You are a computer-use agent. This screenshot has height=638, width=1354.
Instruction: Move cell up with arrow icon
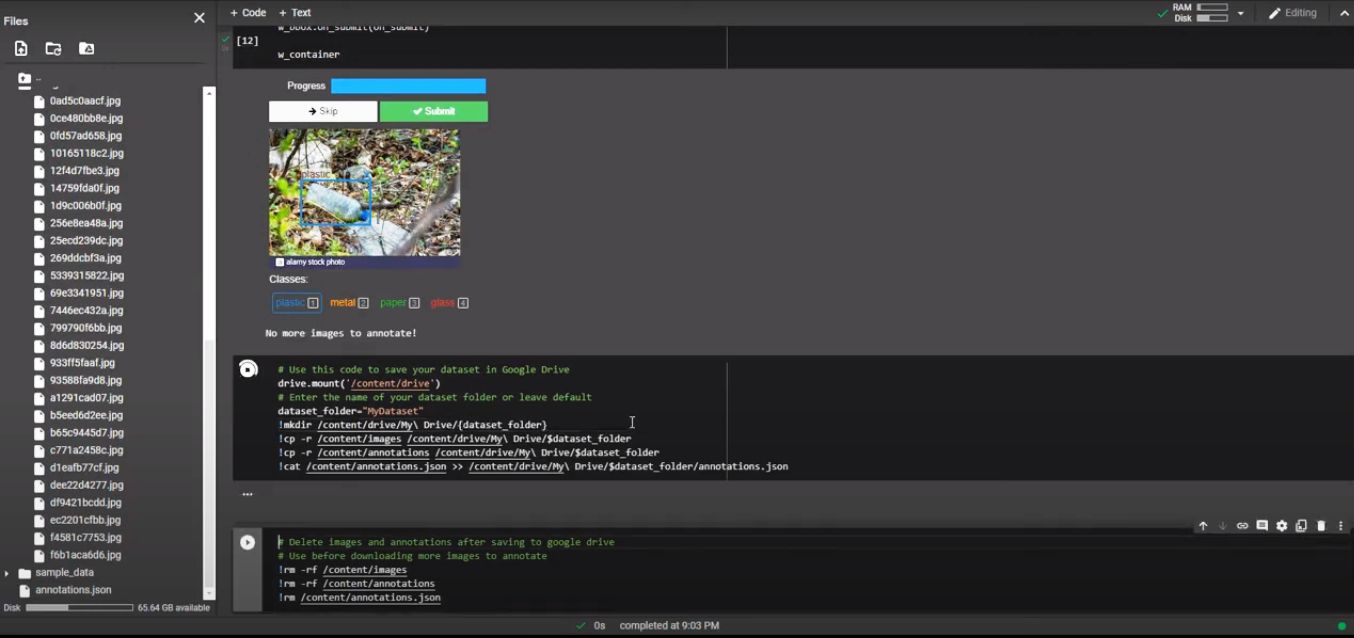tap(1203, 526)
